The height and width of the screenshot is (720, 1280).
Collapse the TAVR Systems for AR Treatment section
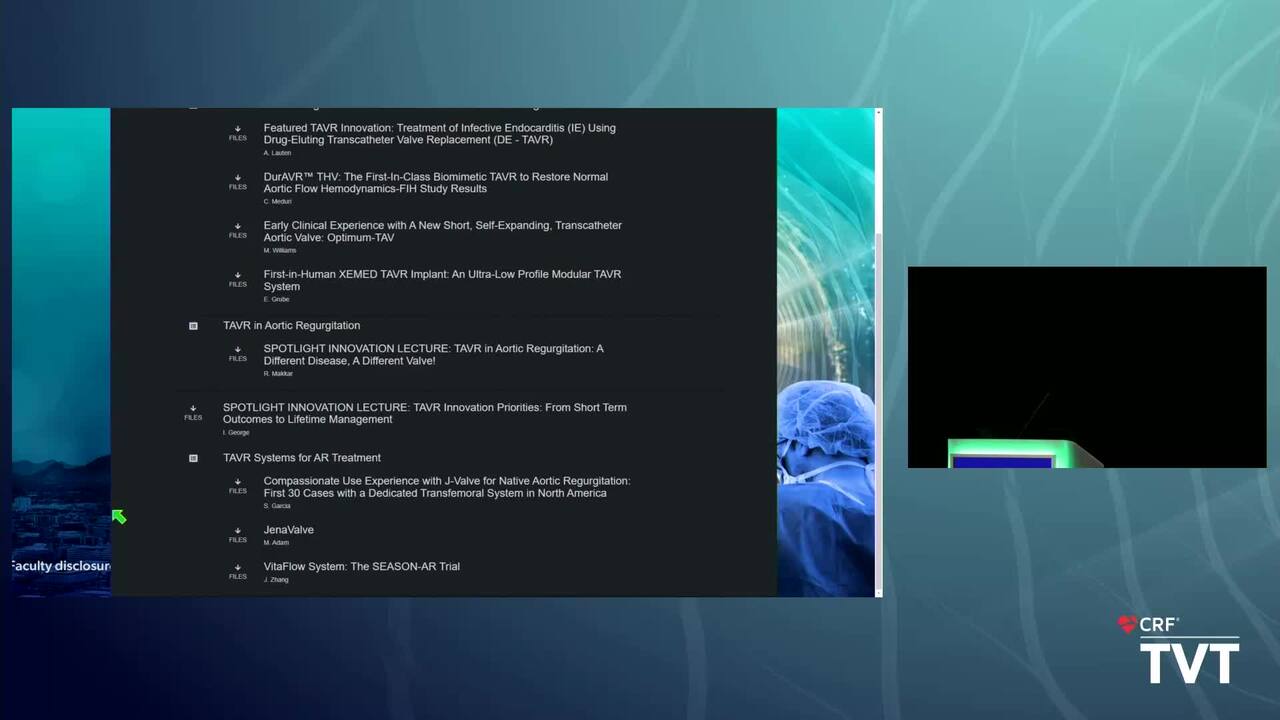(x=193, y=458)
